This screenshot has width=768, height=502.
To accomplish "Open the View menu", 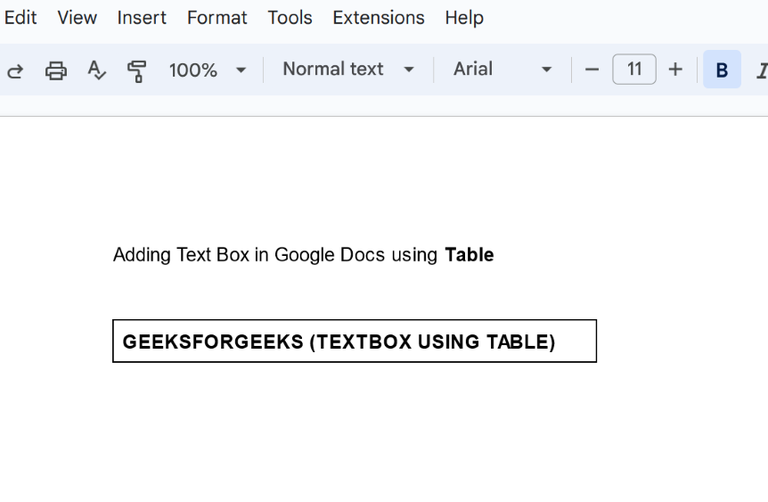I will click(x=77, y=18).
